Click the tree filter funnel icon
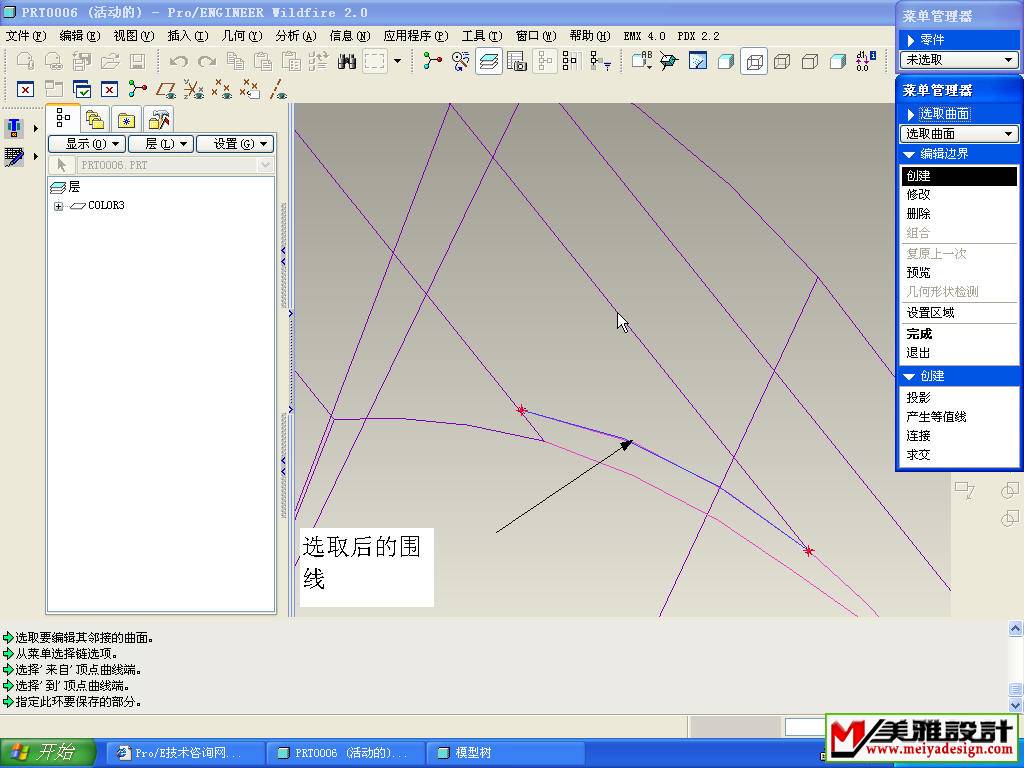This screenshot has width=1024, height=768. [600, 61]
